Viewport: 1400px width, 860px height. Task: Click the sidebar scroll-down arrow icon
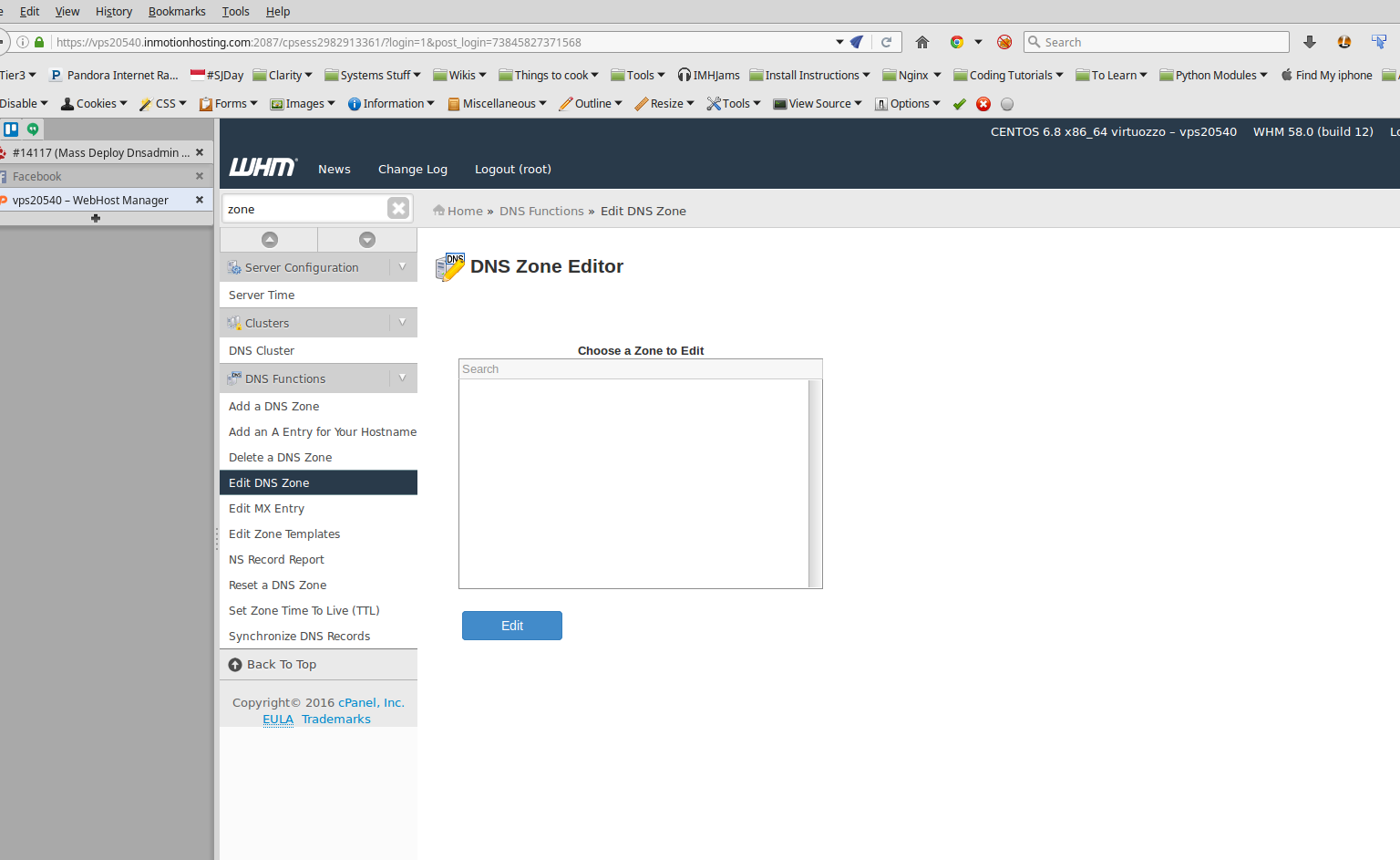tap(367, 240)
